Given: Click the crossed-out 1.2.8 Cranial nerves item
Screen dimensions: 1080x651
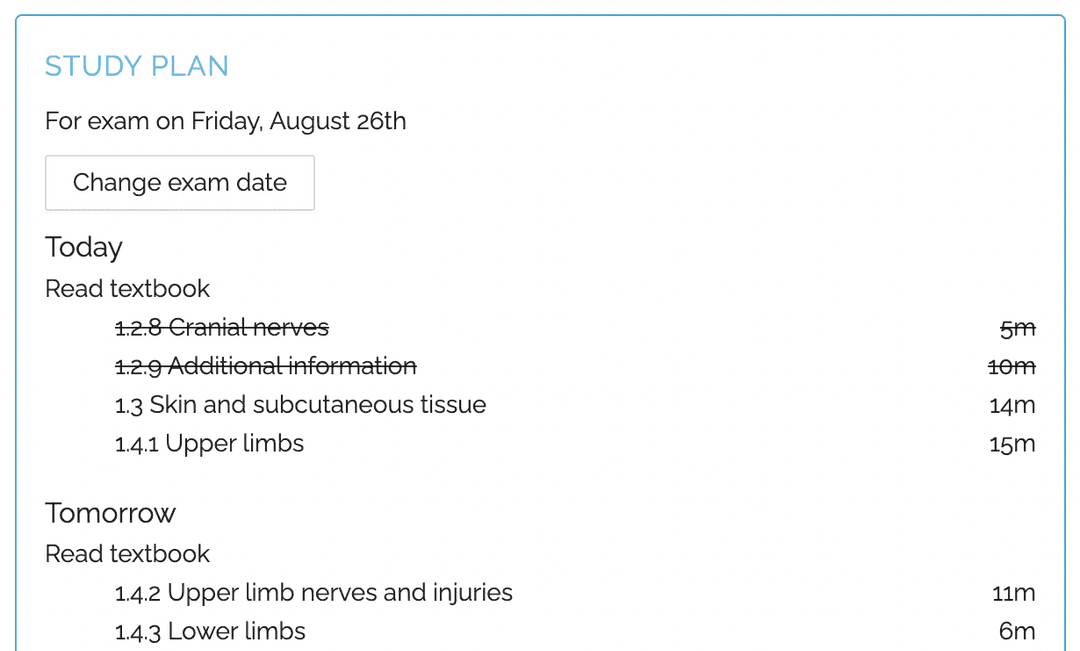Looking at the screenshot, I should pos(222,327).
